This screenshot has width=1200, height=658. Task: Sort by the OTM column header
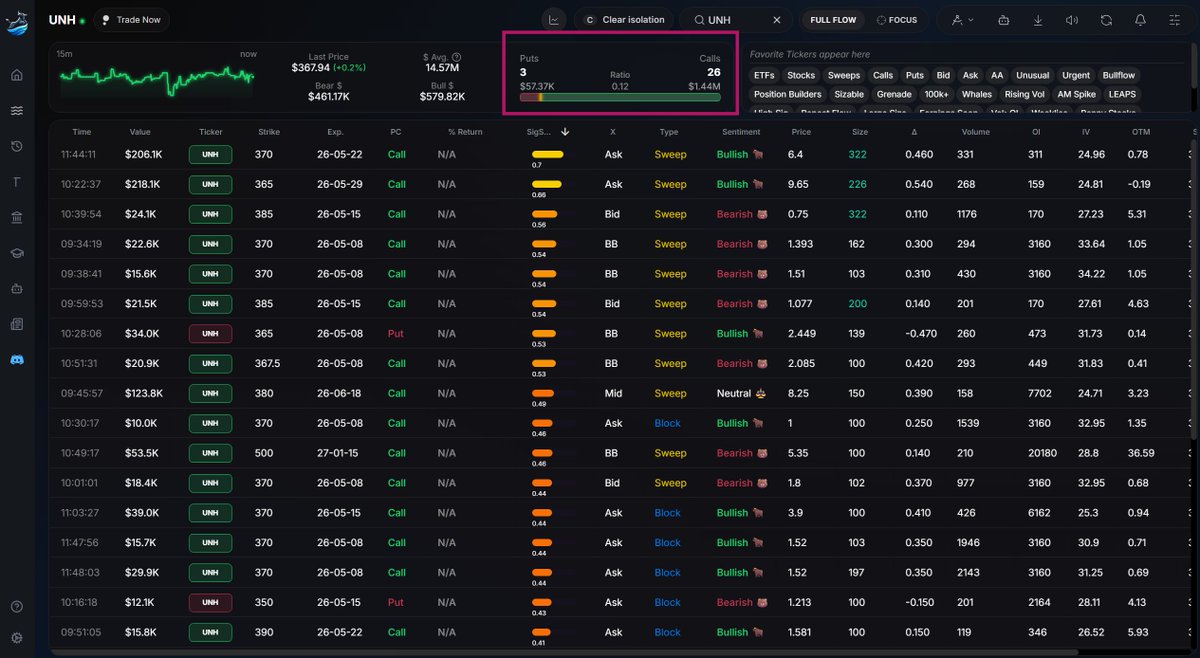(1141, 132)
